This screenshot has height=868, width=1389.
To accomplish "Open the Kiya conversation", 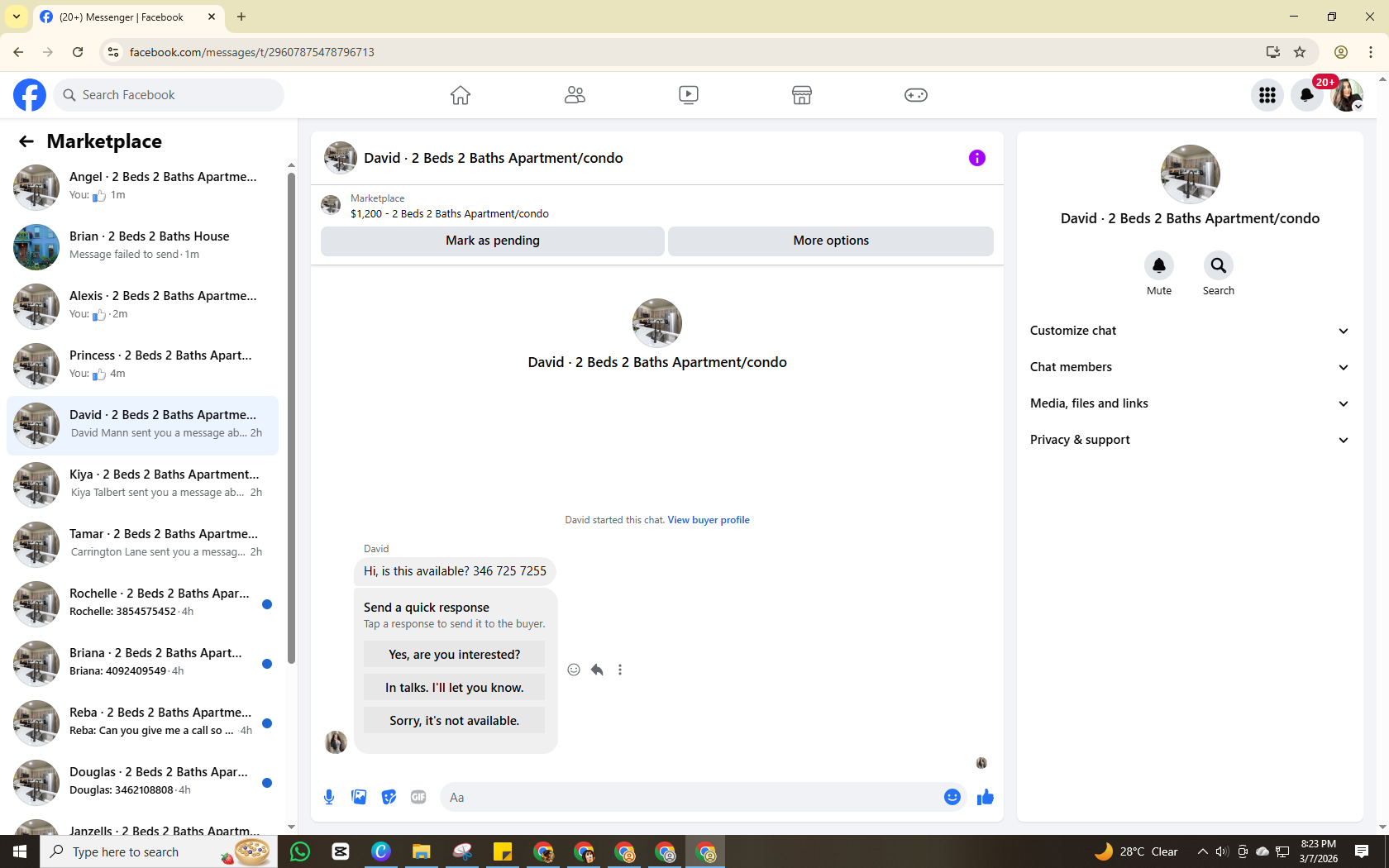I will point(142,484).
